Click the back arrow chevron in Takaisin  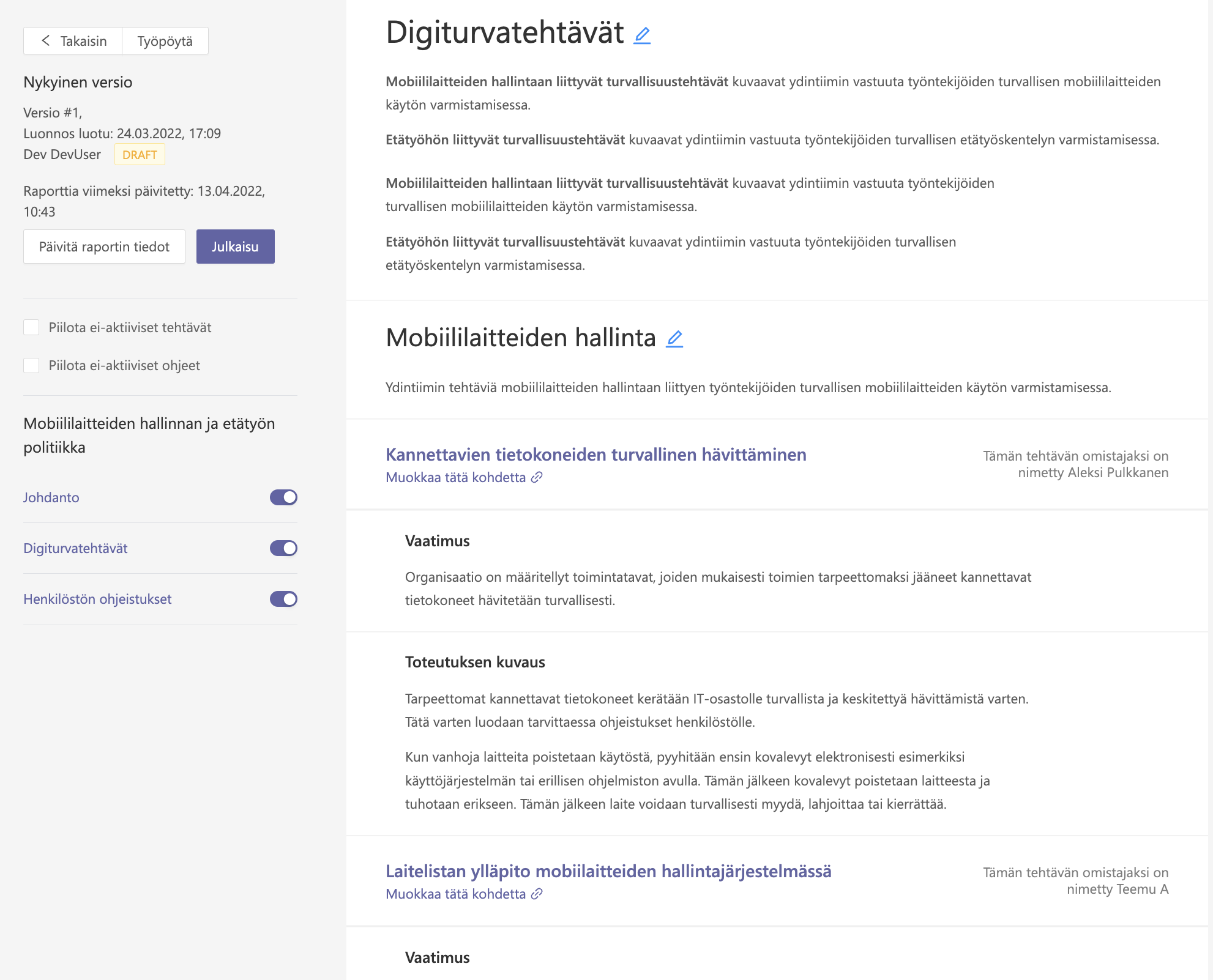pos(46,40)
